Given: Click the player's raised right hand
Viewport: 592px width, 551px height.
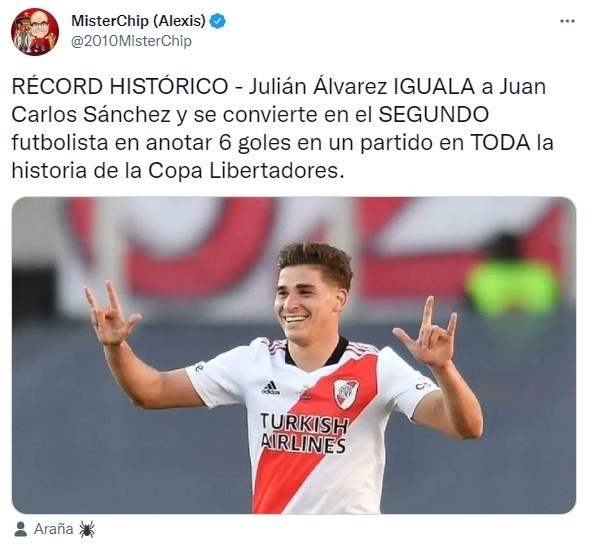Looking at the screenshot, I should pyautogui.click(x=109, y=313).
